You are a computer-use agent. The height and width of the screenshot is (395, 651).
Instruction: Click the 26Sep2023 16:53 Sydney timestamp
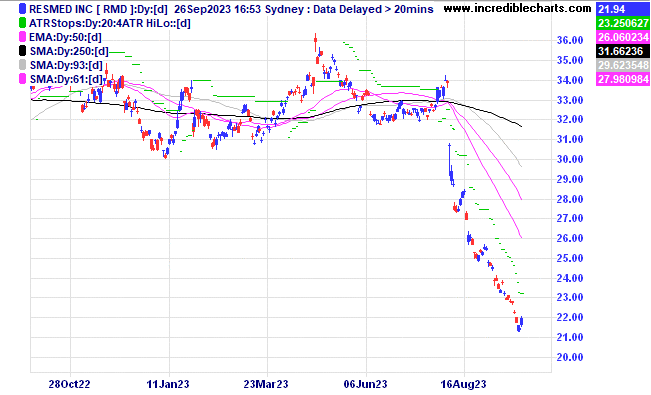[238, 9]
